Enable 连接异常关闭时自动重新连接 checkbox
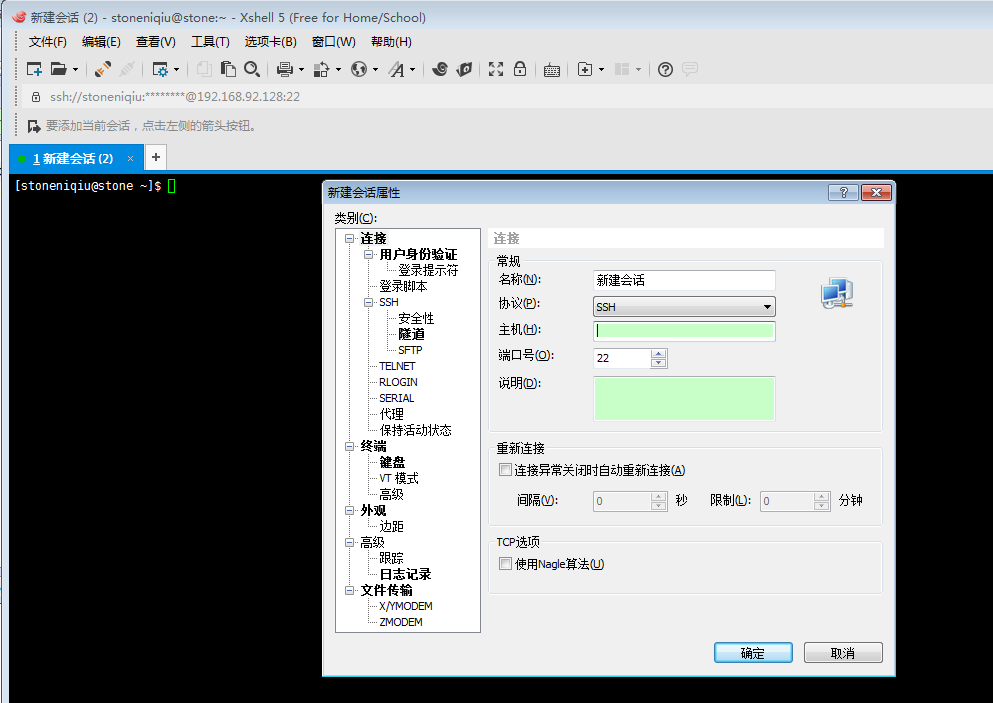Screen dimensions: 993x703 505,470
